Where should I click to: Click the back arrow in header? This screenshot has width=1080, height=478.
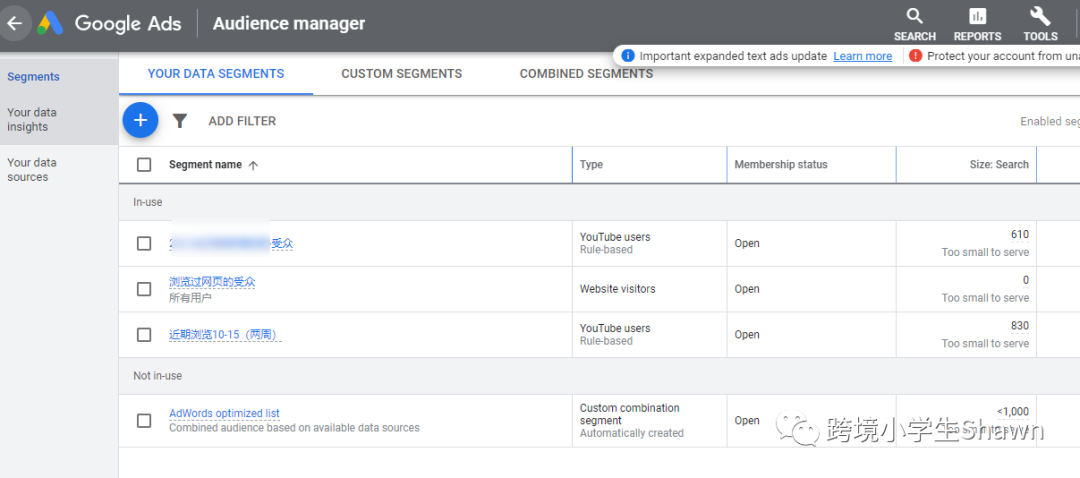tap(14, 23)
